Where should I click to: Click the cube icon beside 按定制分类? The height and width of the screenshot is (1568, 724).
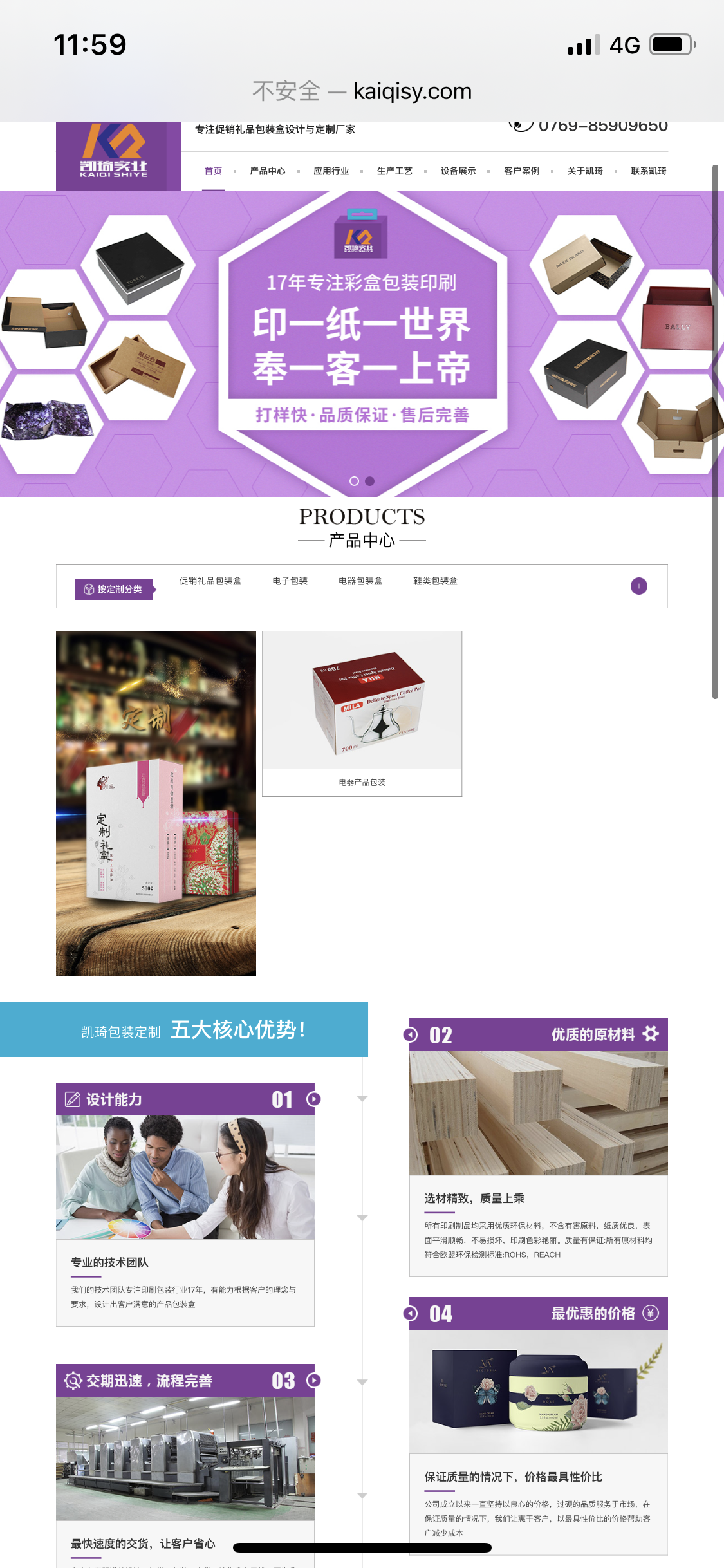89,589
